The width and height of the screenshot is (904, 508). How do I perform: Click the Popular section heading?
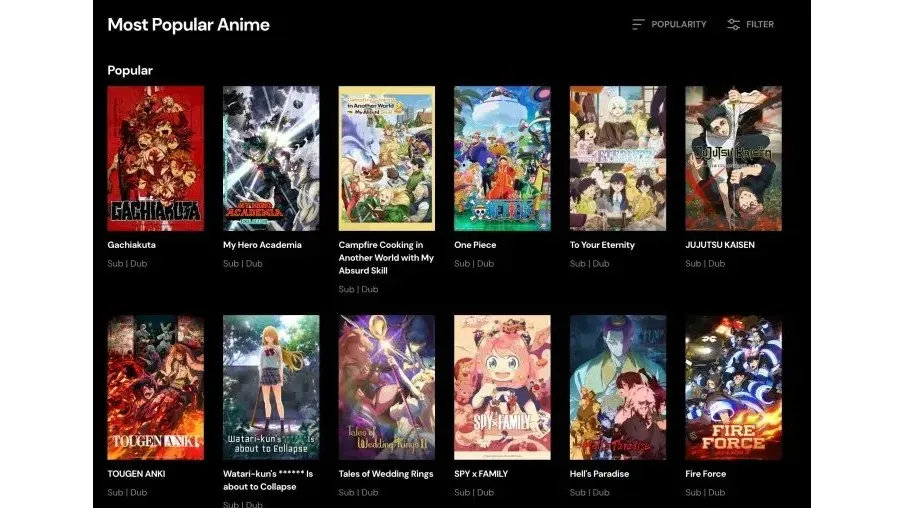point(130,70)
